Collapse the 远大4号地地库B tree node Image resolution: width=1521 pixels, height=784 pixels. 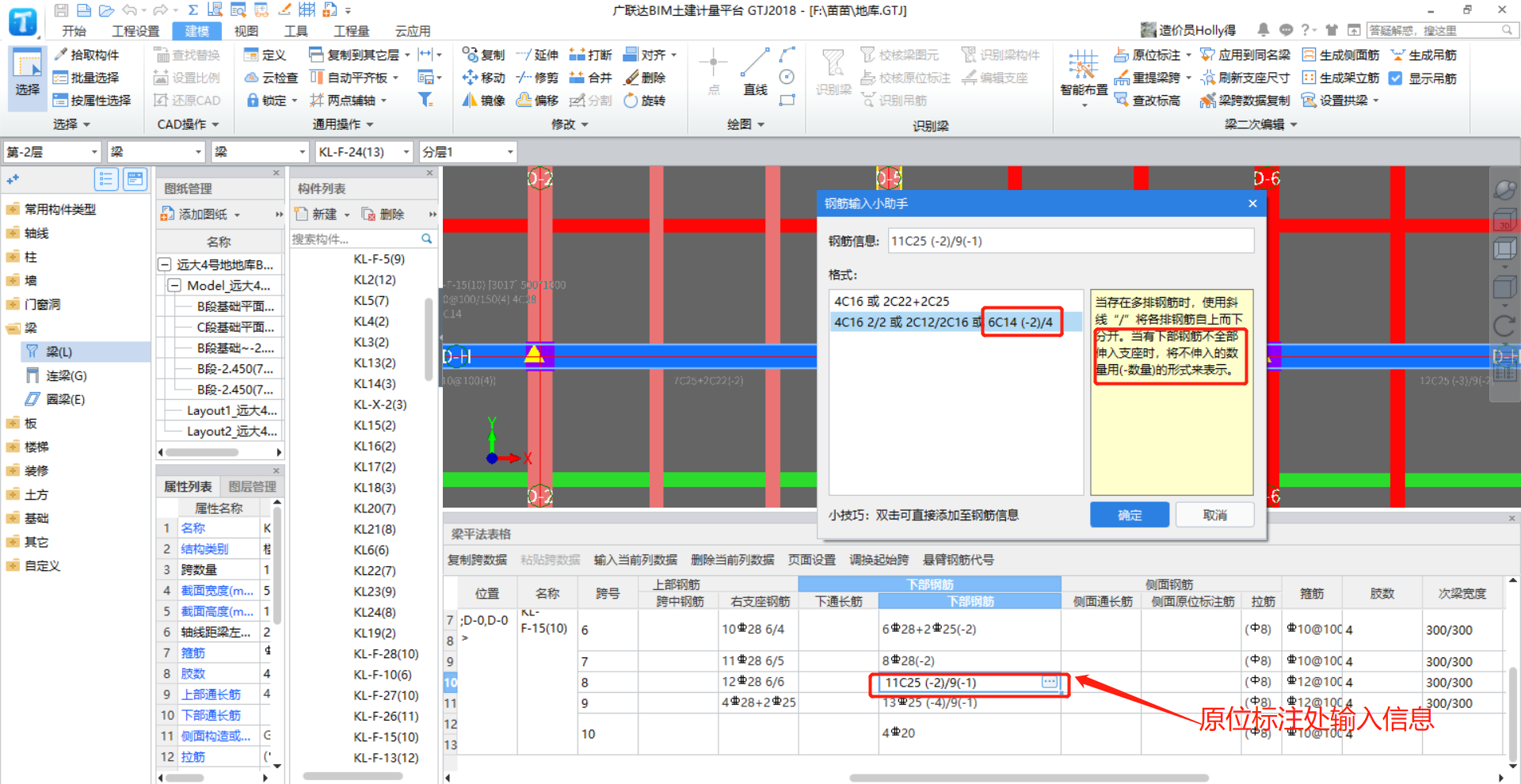click(x=165, y=265)
